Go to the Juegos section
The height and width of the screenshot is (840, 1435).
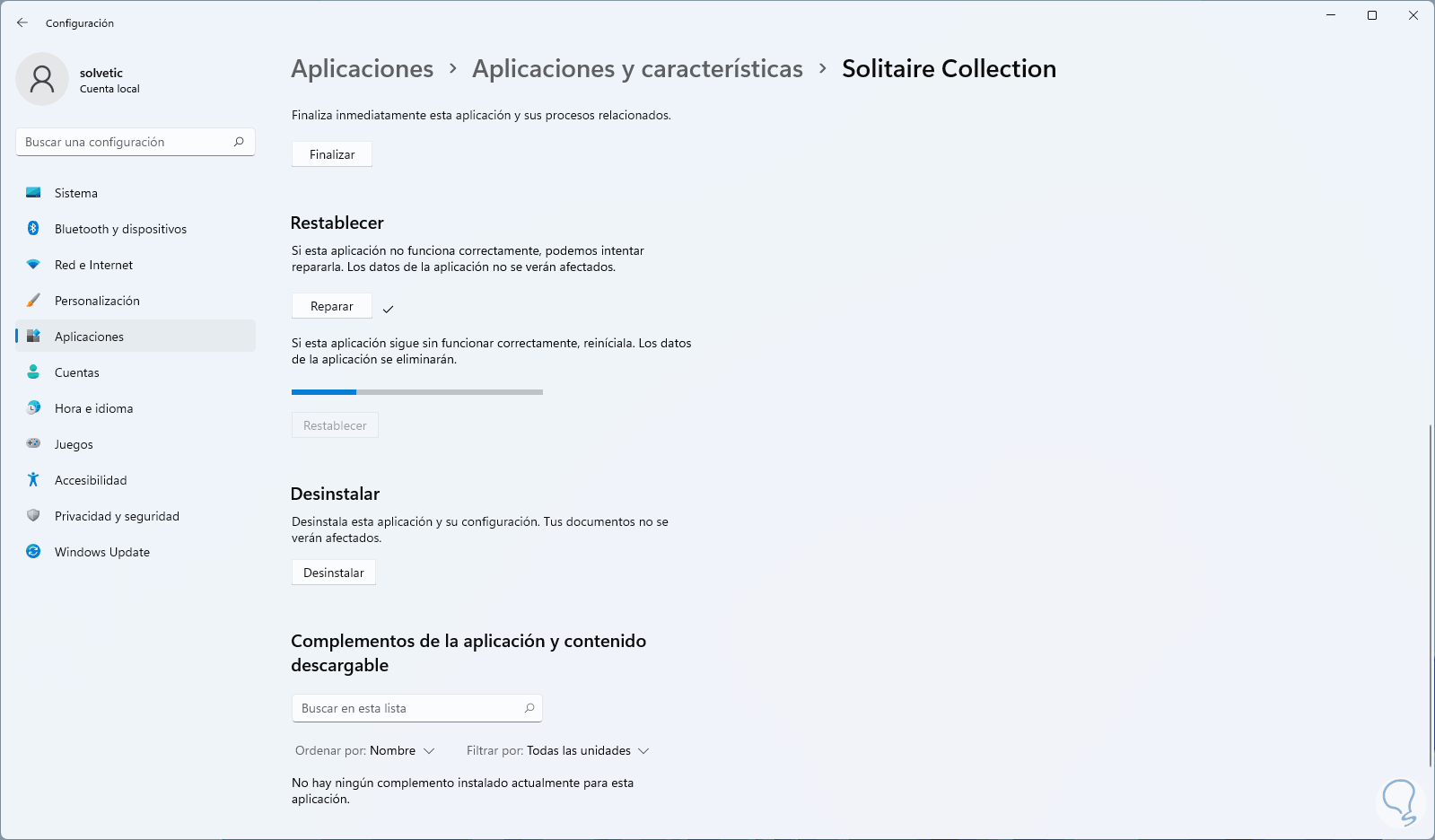(136, 444)
